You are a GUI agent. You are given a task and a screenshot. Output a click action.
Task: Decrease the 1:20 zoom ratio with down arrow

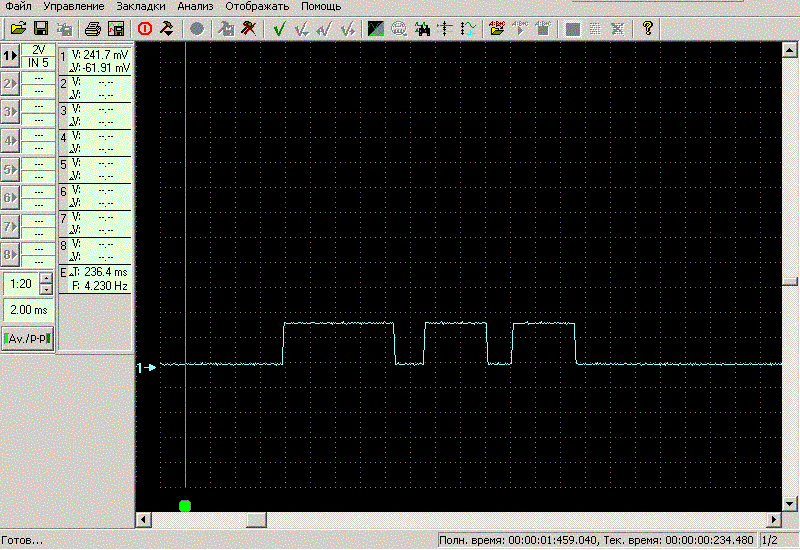pyautogui.click(x=46, y=289)
